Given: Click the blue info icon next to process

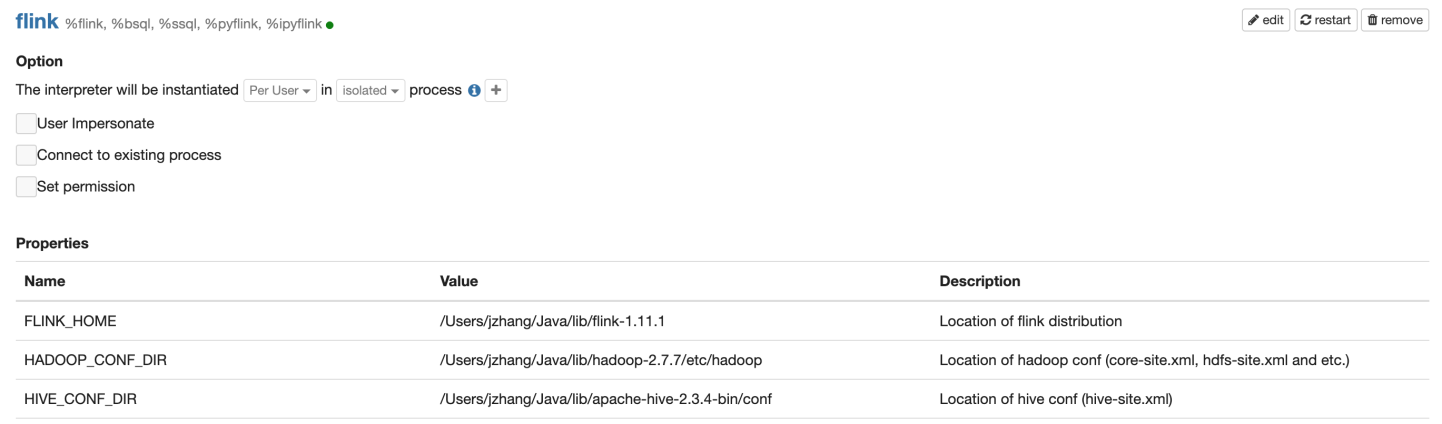Looking at the screenshot, I should [x=475, y=90].
